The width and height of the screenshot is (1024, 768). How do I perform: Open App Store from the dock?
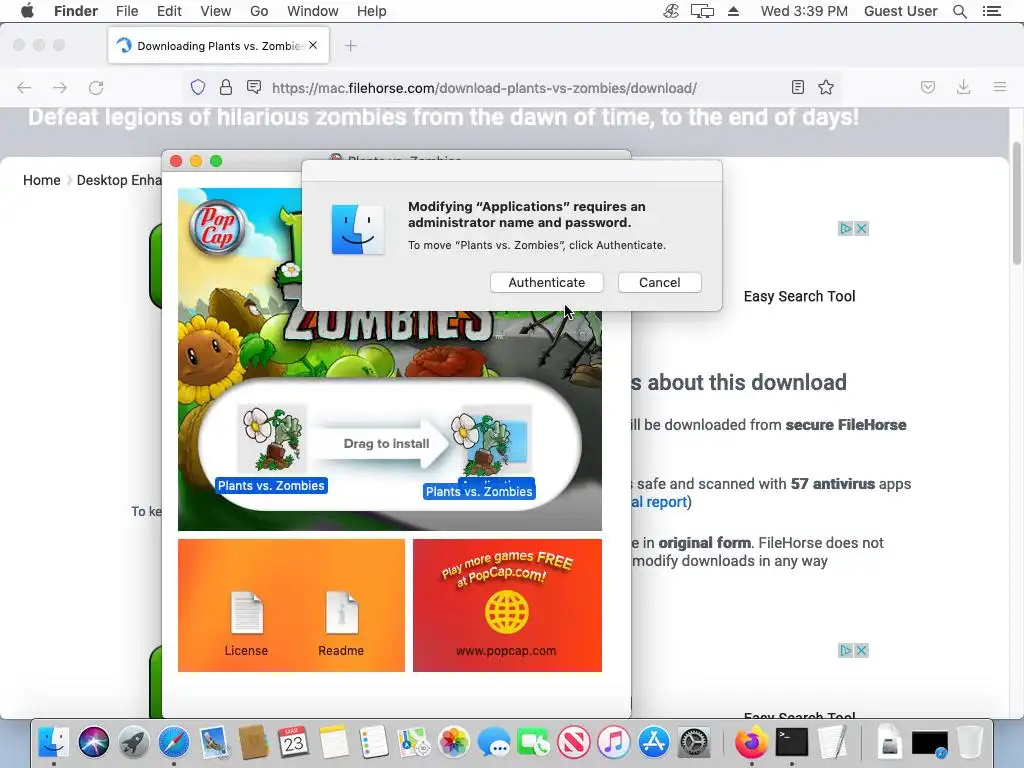coord(654,743)
